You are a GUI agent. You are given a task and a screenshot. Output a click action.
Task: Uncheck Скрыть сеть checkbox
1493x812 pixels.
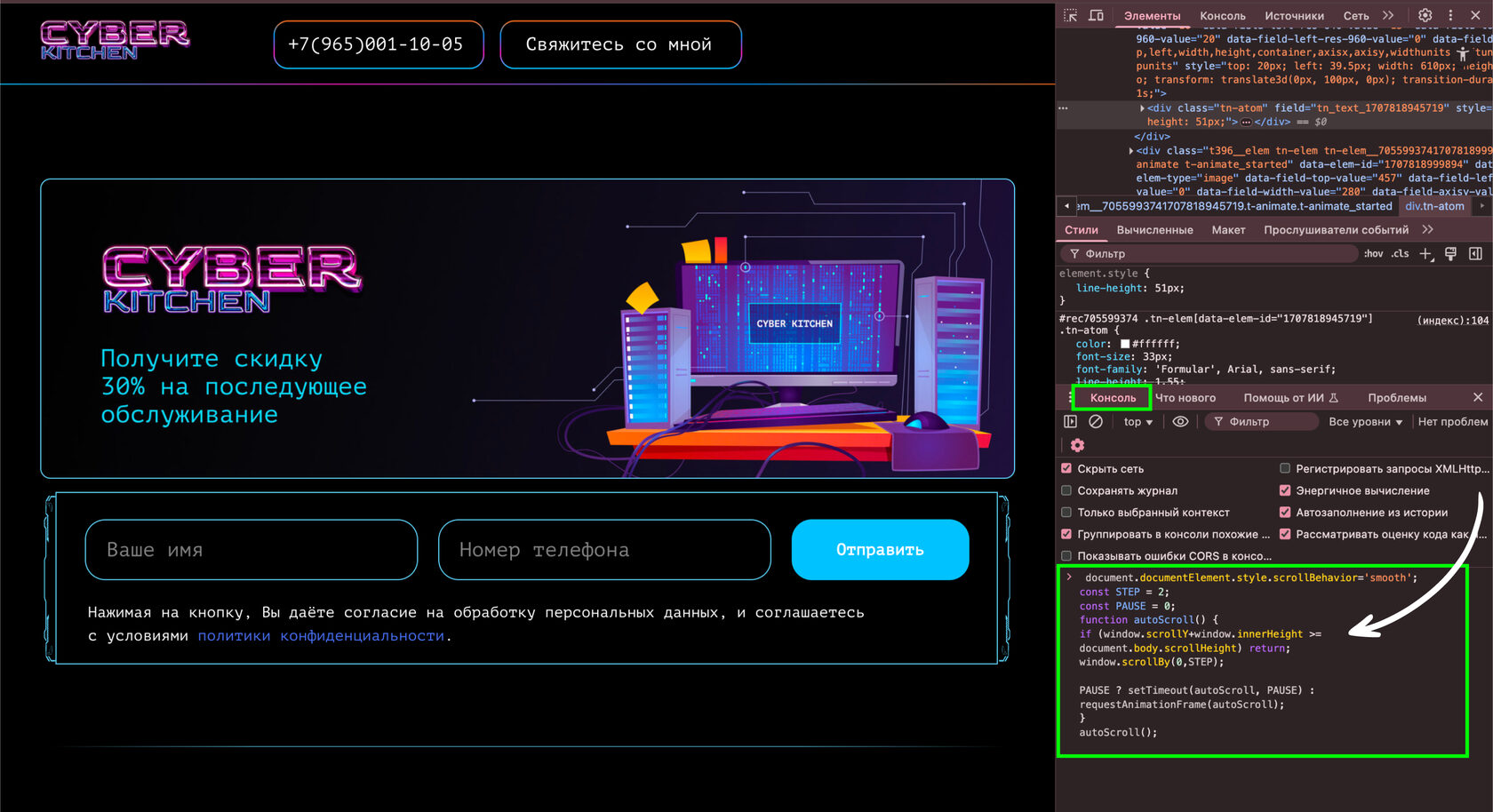click(1066, 468)
